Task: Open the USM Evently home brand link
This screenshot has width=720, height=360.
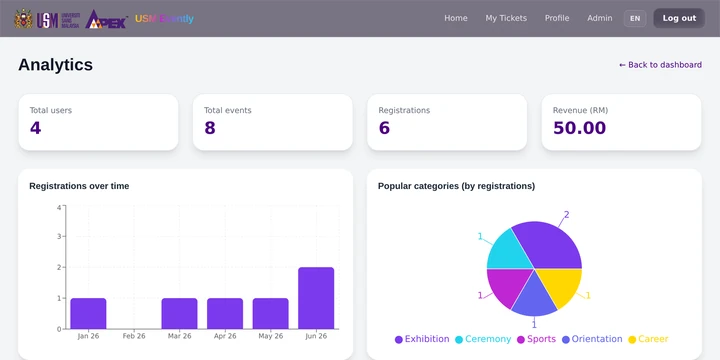Action: pos(164,19)
